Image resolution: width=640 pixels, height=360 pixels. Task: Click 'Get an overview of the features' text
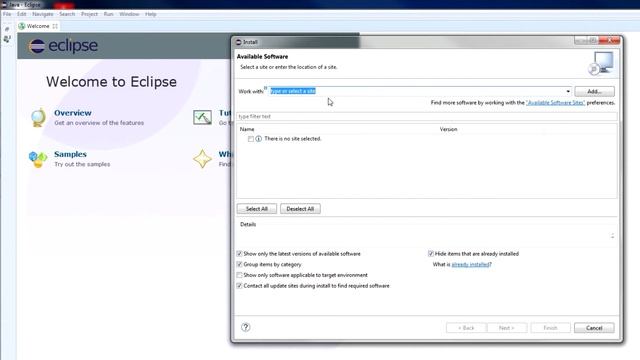(x=99, y=123)
